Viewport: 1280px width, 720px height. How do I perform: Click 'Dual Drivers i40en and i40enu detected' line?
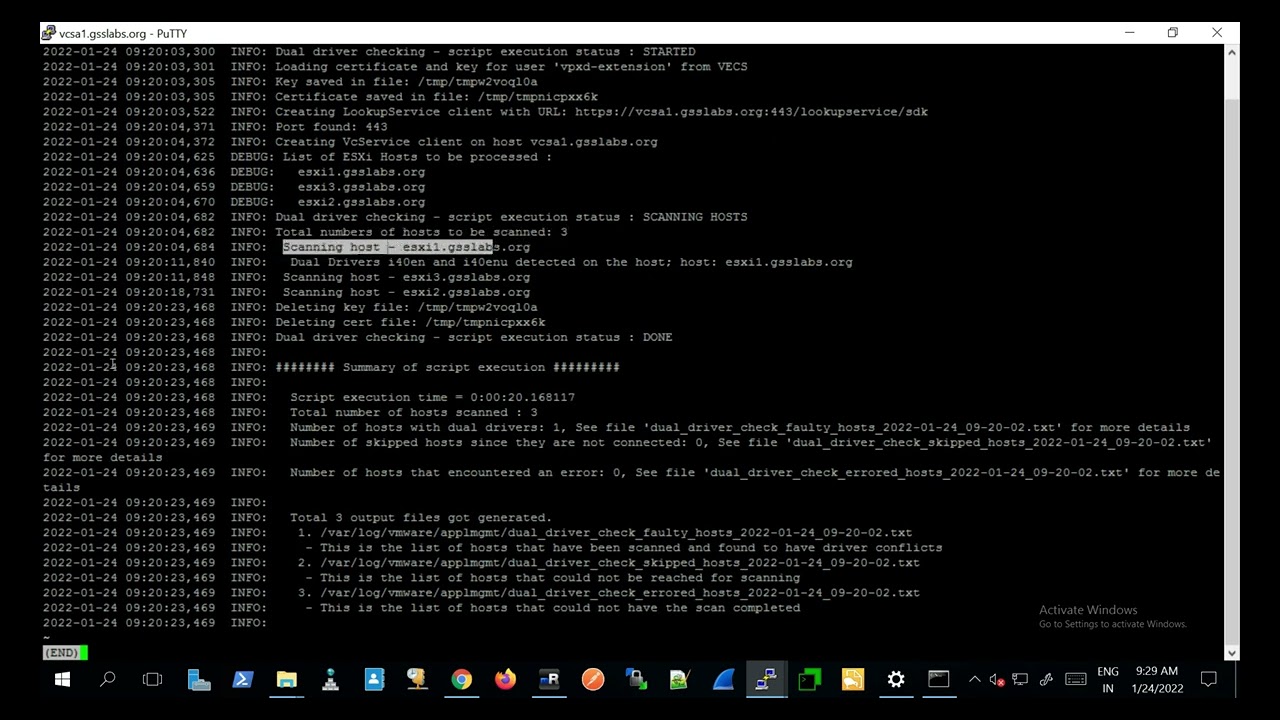571,262
